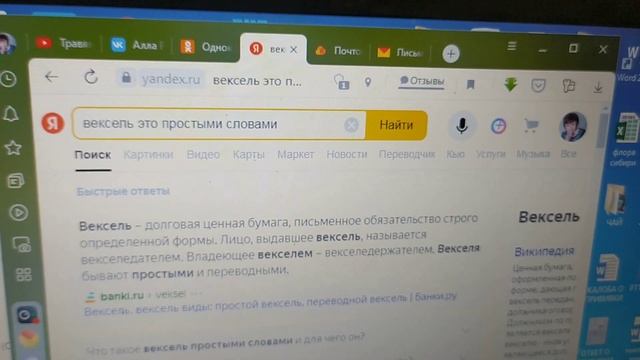Open history from the sidebar clock icon
Viewport: 640px width, 360px height.
[x=8, y=79]
